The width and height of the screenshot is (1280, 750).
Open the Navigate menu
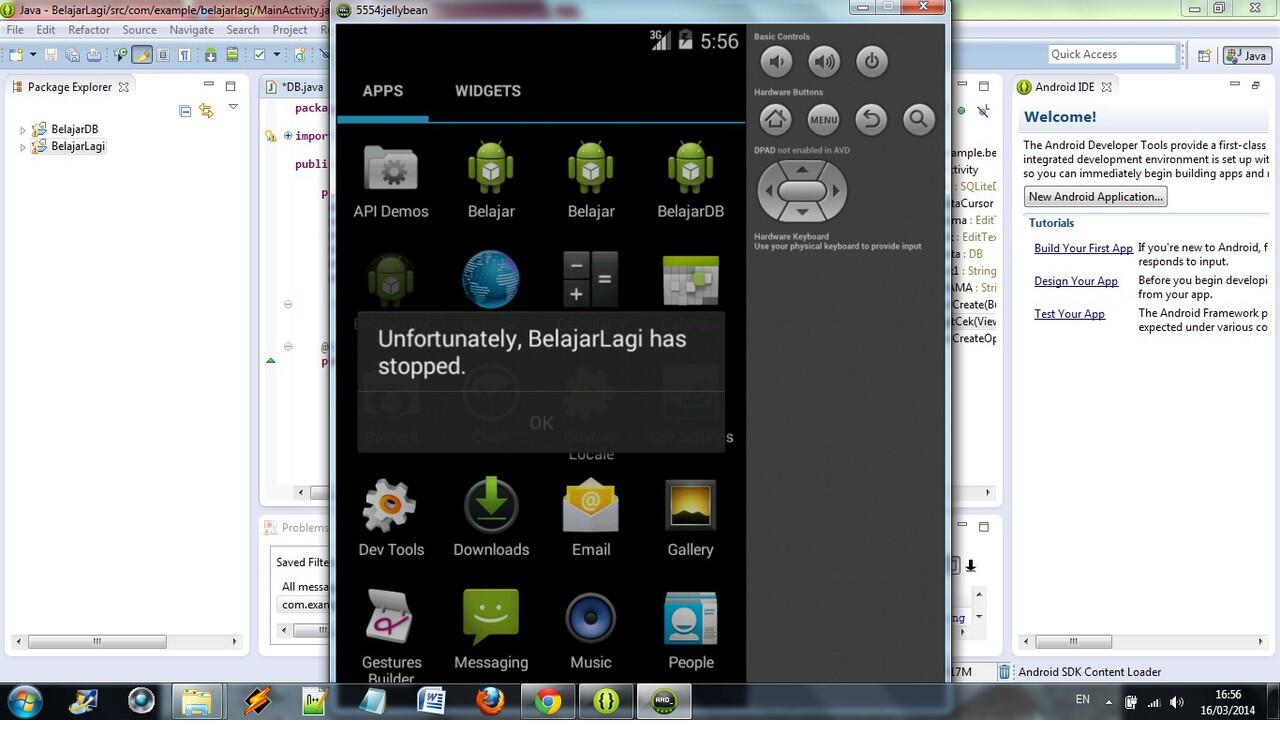point(191,30)
